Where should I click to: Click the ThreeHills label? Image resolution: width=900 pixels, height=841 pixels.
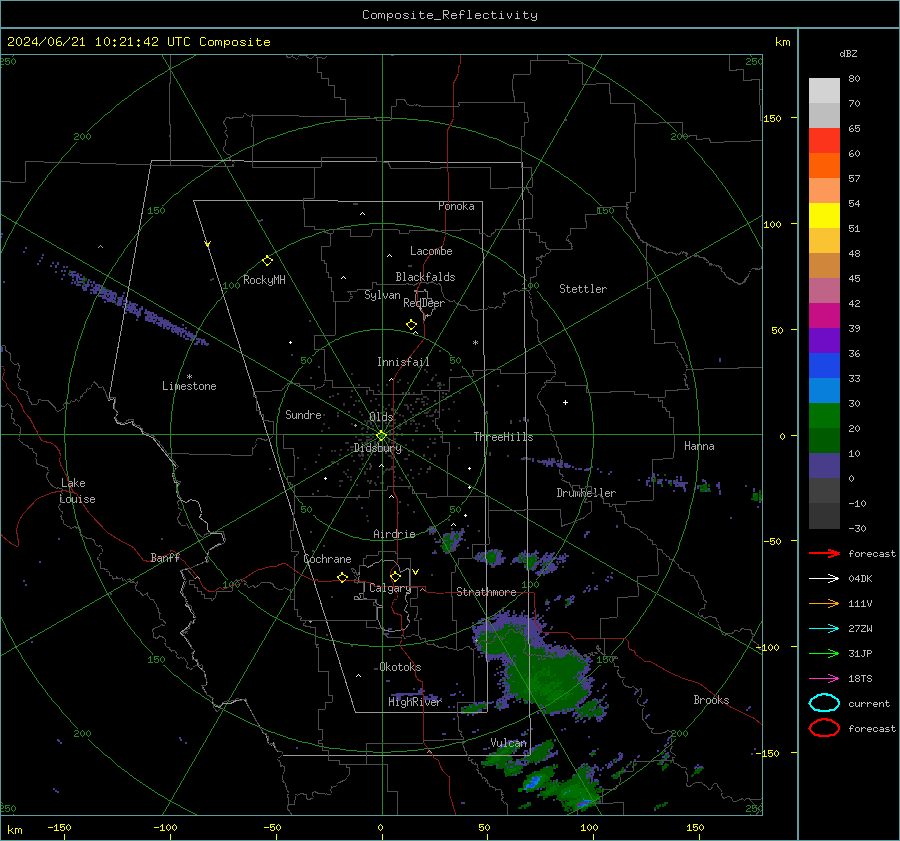pos(503,437)
